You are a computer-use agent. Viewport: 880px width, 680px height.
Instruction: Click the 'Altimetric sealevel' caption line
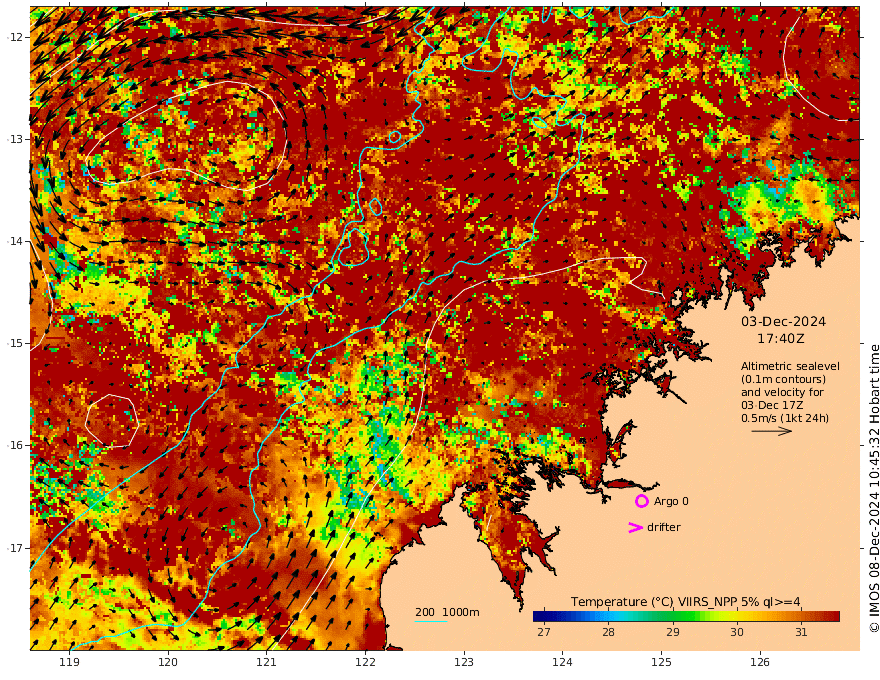(790, 366)
